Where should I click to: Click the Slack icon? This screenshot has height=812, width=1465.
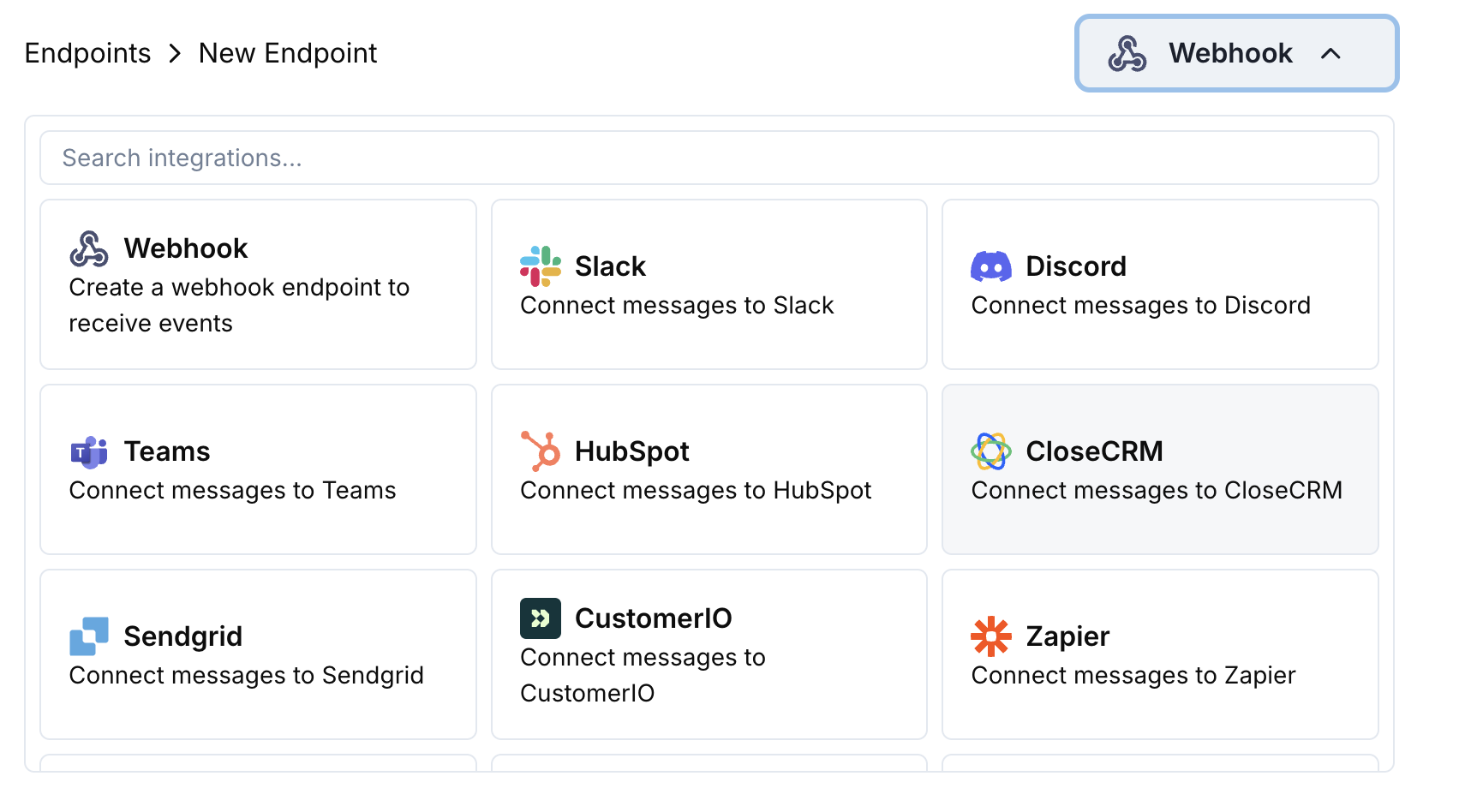click(540, 266)
